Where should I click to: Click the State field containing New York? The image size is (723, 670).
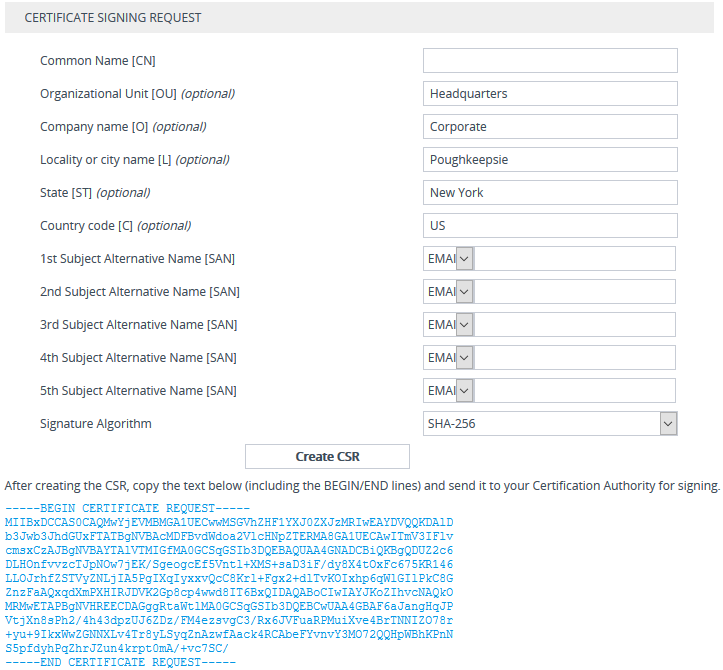[550, 193]
